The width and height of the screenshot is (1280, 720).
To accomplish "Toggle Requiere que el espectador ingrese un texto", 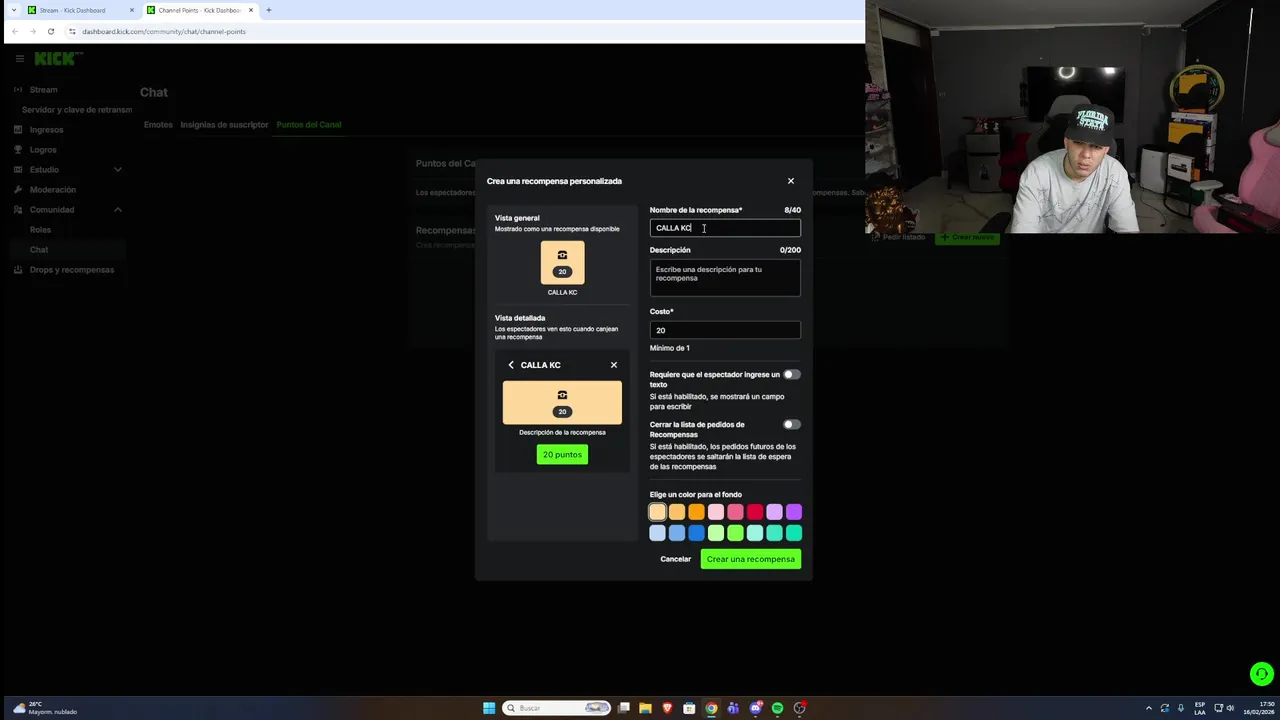I will click(x=792, y=374).
